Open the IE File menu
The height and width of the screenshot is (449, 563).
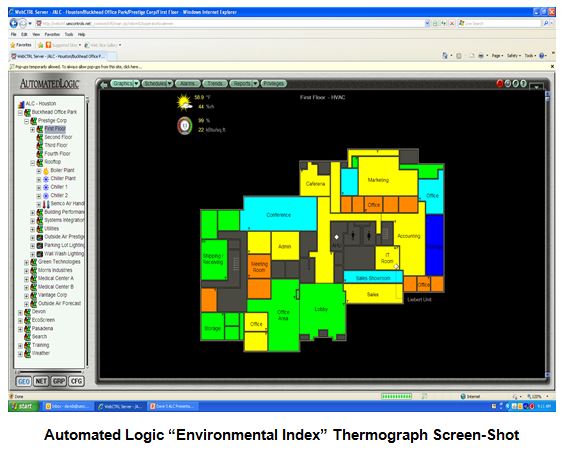point(14,34)
